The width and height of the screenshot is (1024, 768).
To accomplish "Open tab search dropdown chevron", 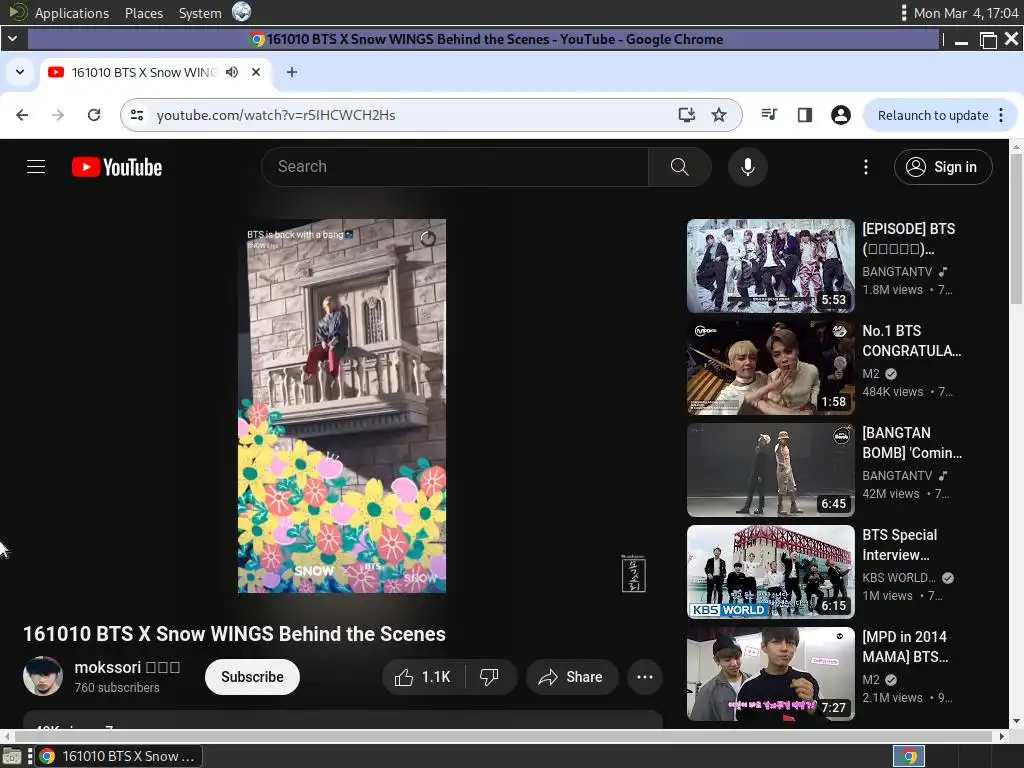I will [20, 72].
